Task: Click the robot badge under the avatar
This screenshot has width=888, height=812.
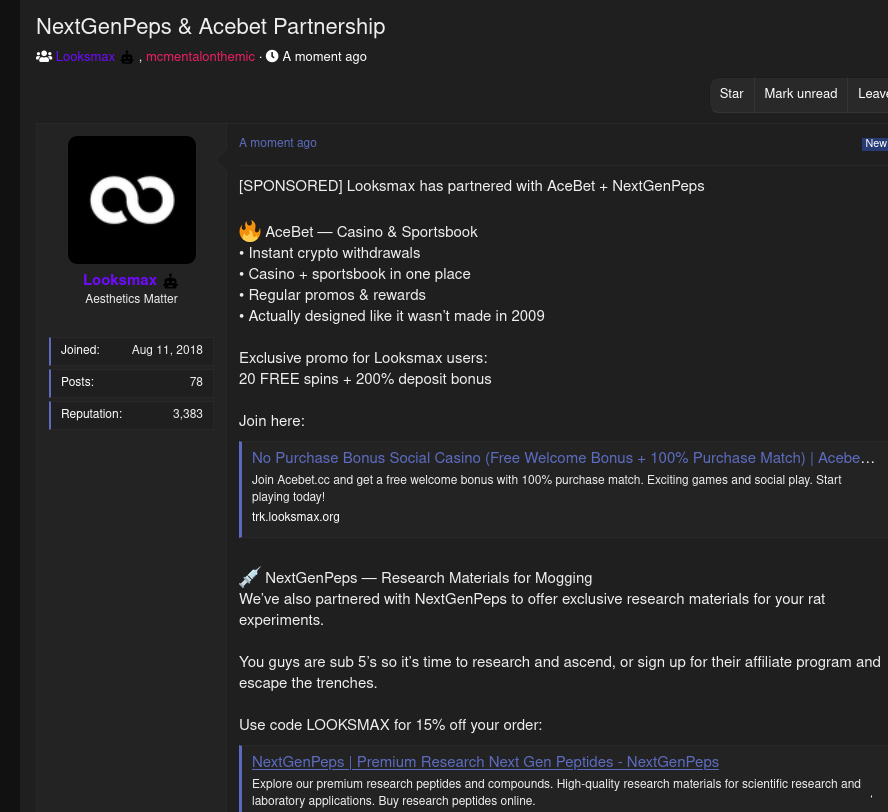Action: 170,281
